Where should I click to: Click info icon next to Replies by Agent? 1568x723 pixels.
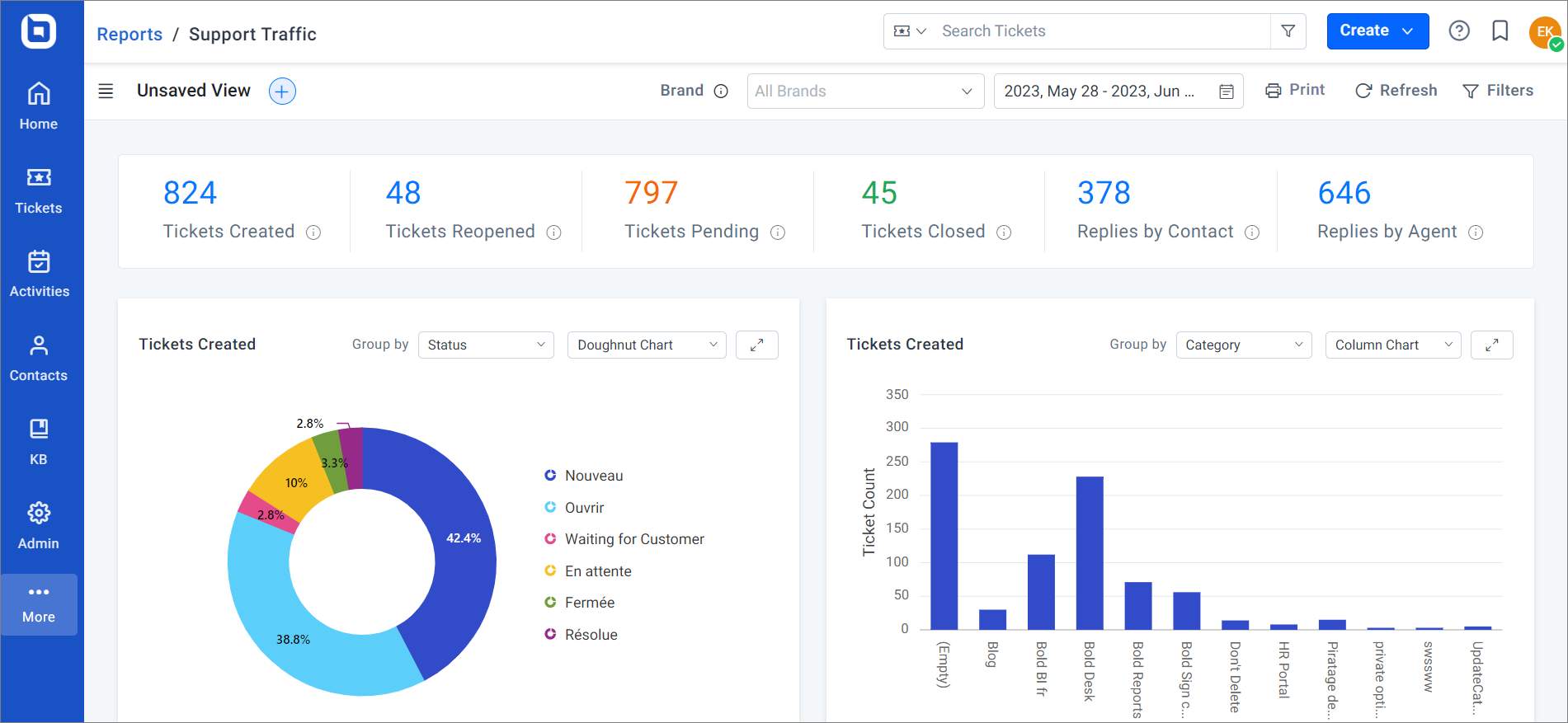click(x=1476, y=232)
